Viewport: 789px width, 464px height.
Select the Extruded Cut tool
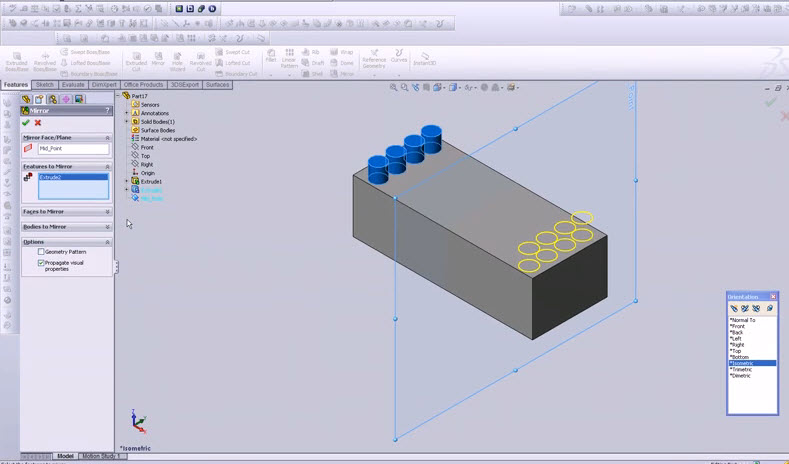coord(136,62)
